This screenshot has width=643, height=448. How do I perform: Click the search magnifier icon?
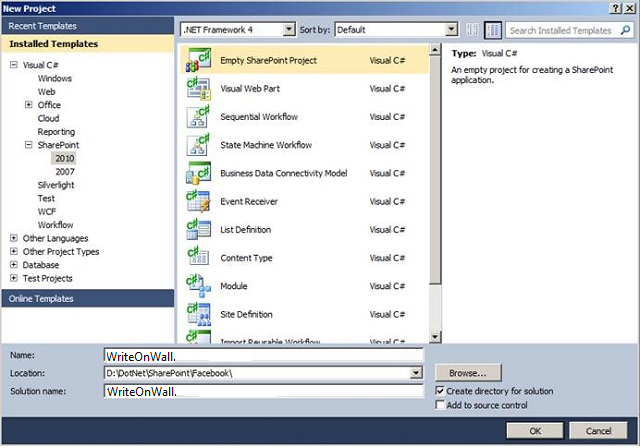coord(625,30)
